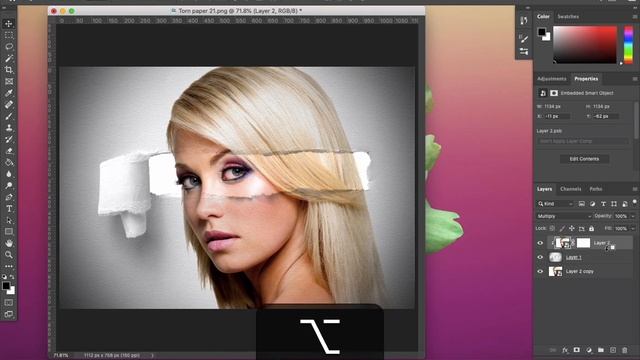
Task: Swap foreground and background colors arrow
Action: 12,277
